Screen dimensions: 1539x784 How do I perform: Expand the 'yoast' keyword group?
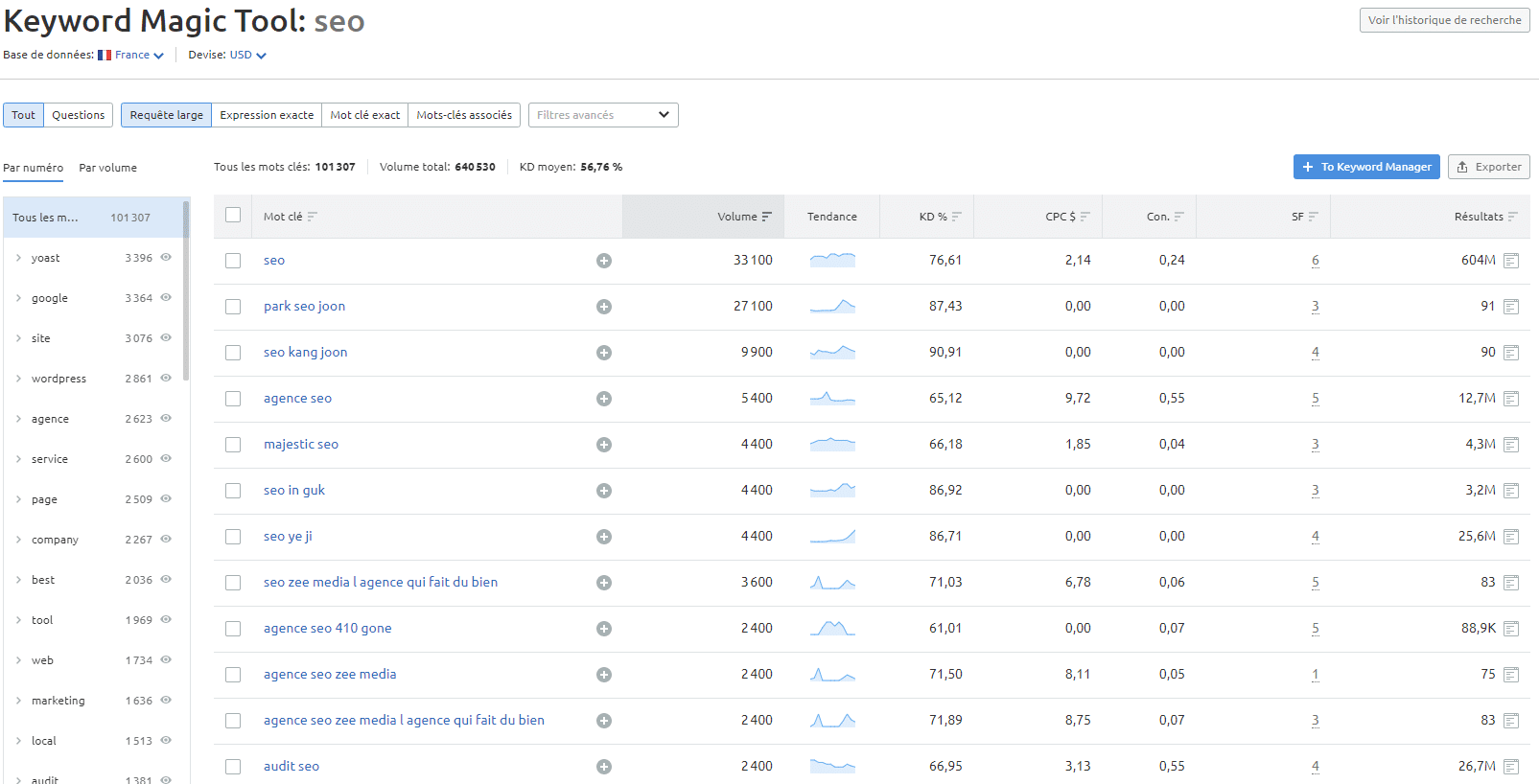[18, 258]
